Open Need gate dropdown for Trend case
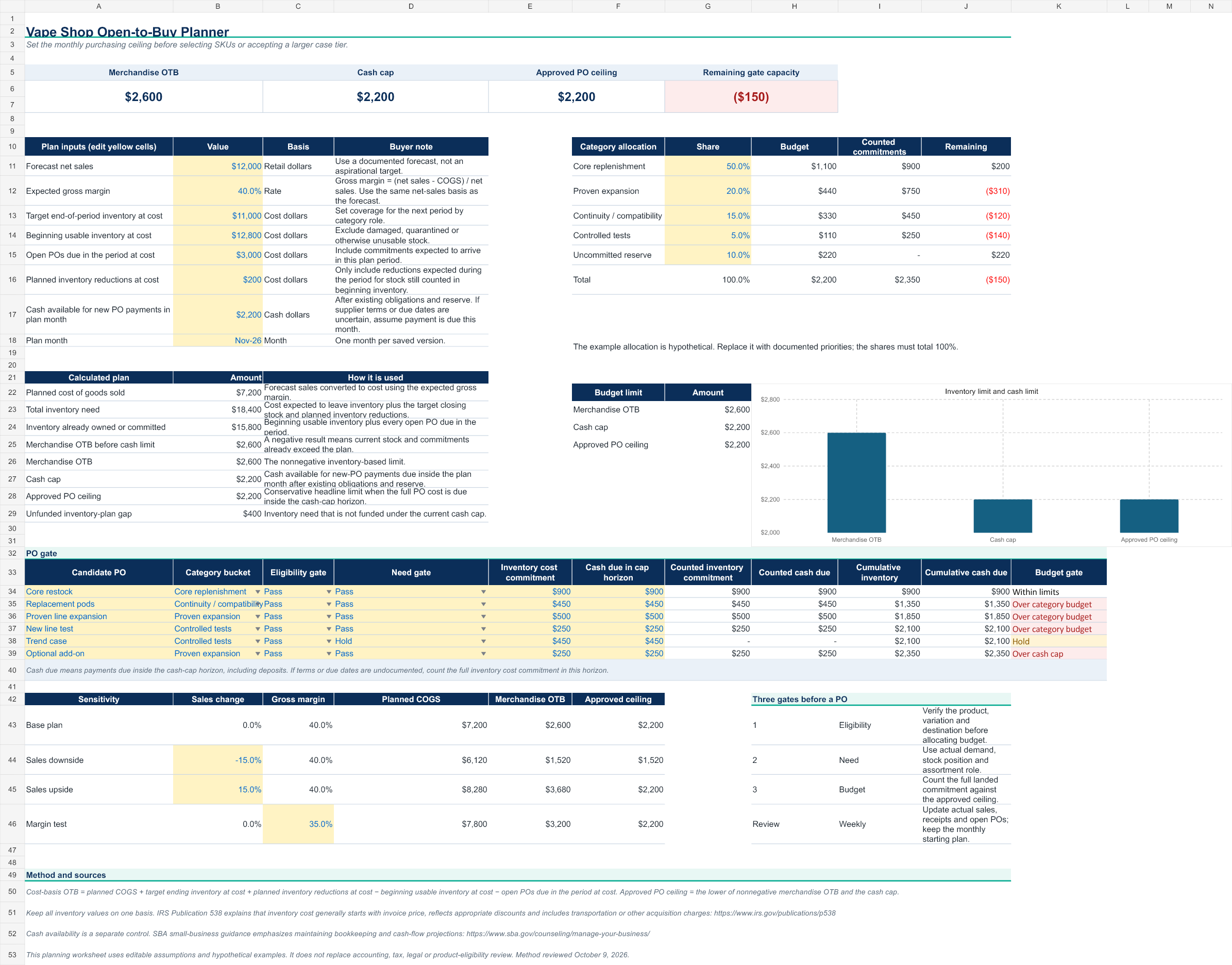Image resolution: width=1232 pixels, height=965 pixels. pyautogui.click(x=483, y=641)
